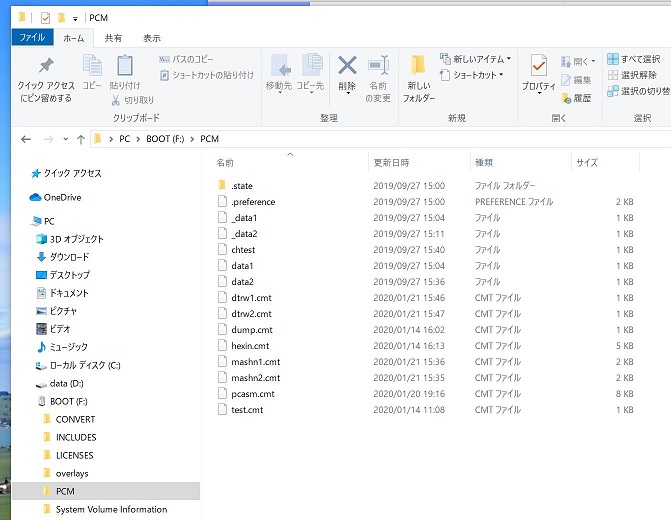Open Pictures (ピクチャ) in sidebar
The height and width of the screenshot is (520, 671).
(56, 311)
